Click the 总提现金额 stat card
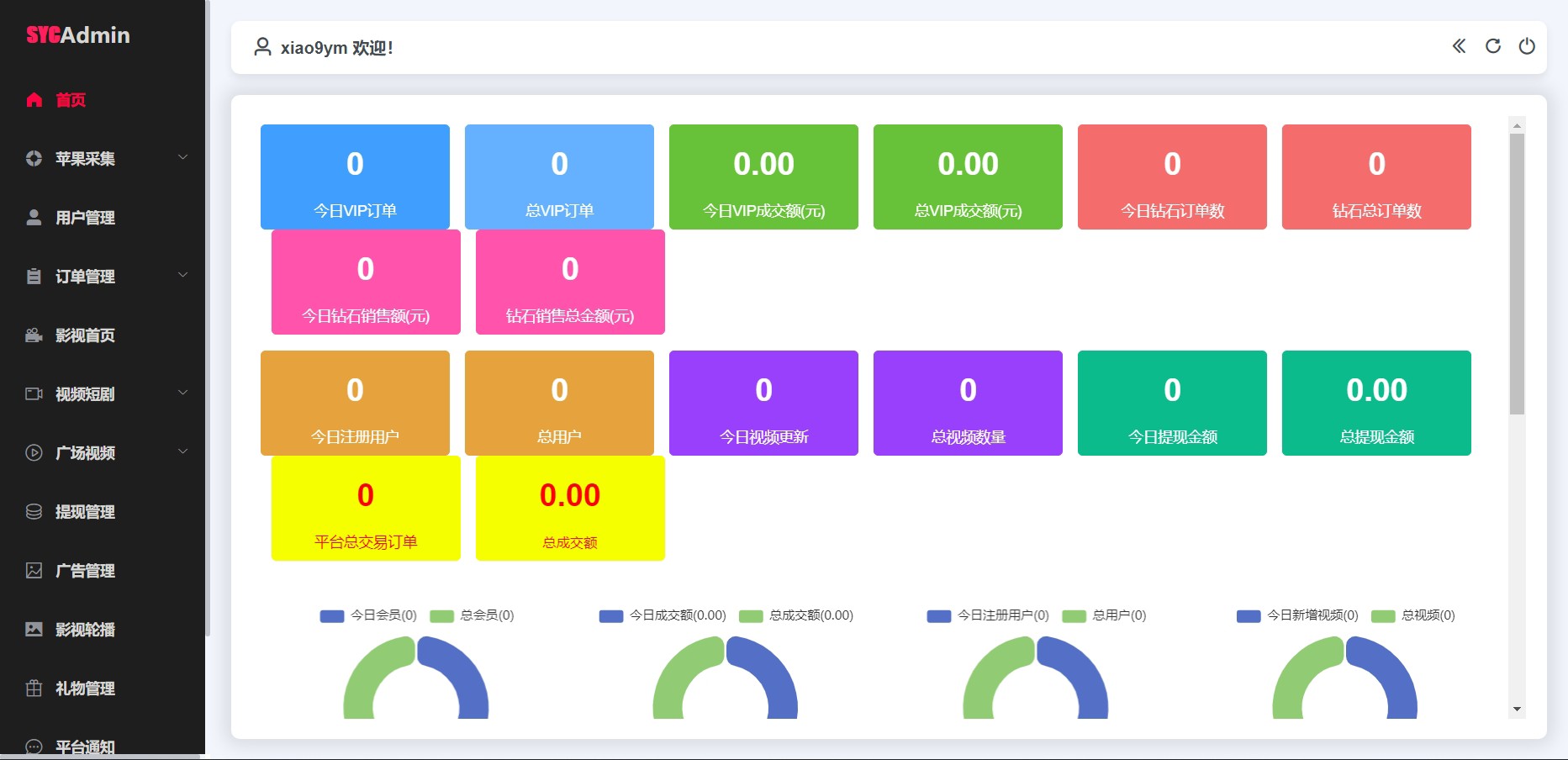Viewport: 1568px width, 760px height. pos(1376,403)
